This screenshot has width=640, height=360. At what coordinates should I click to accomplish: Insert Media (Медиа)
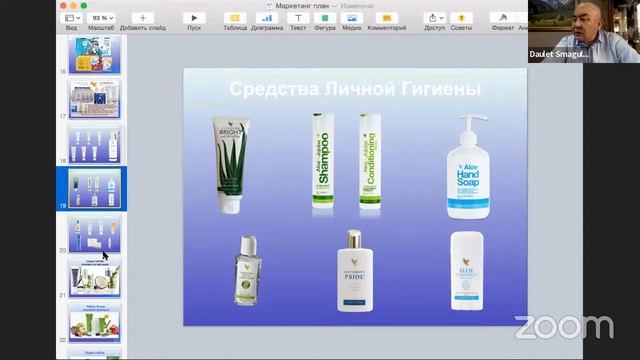[352, 18]
